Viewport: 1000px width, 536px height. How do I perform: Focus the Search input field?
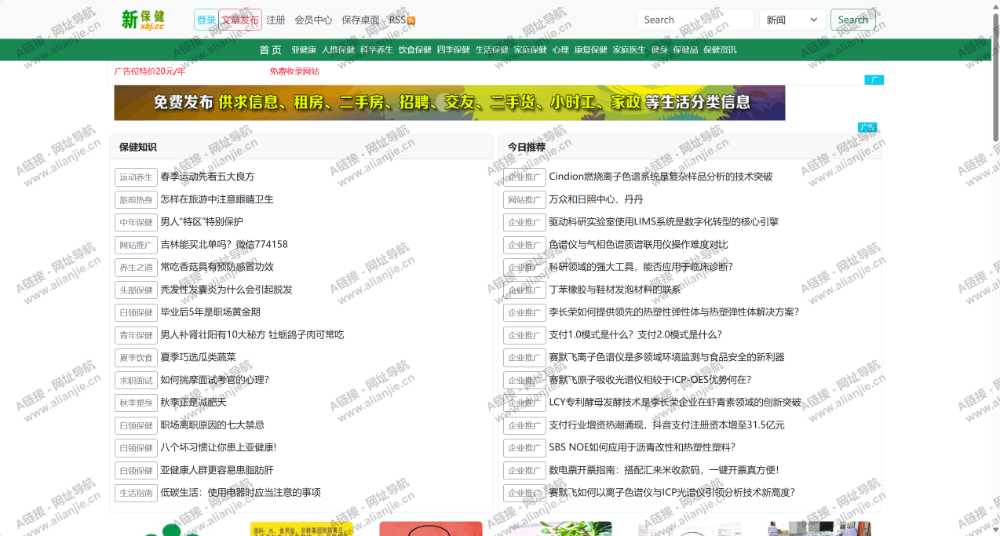(695, 20)
